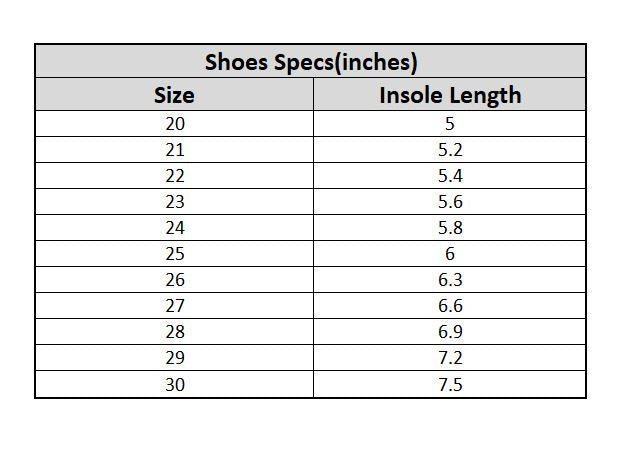
Task: Select the size 26 cell
Action: click(x=174, y=280)
